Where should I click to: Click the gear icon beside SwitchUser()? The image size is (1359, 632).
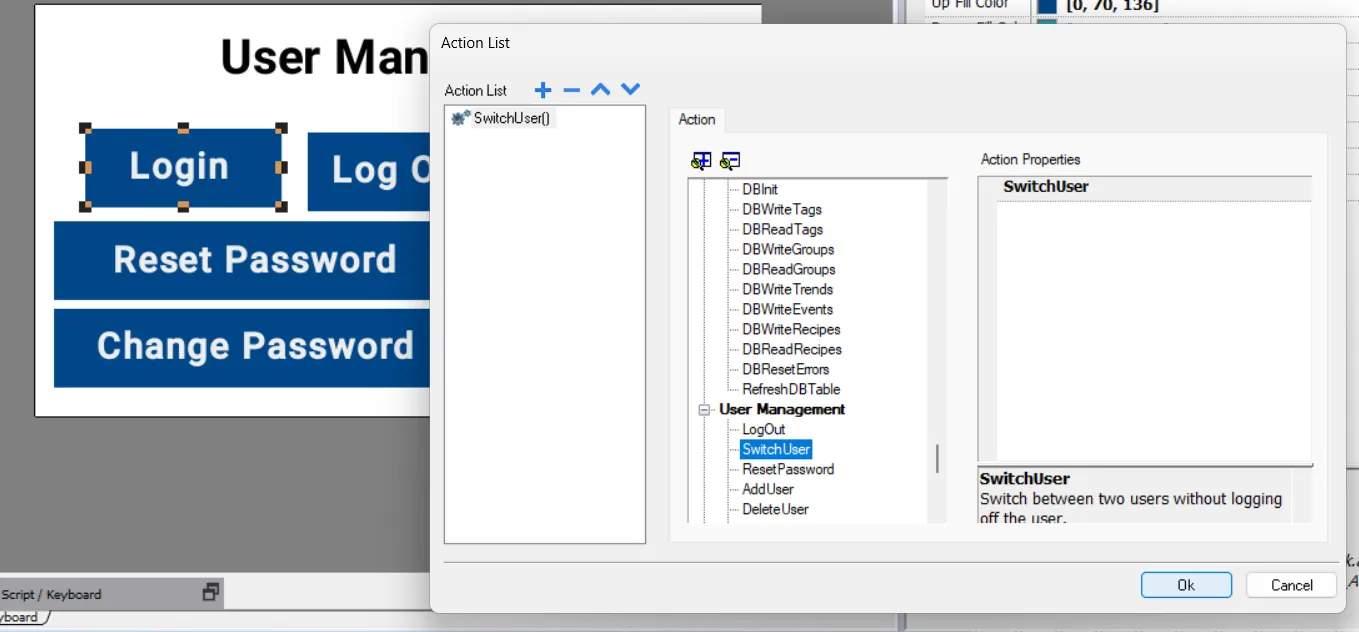pyautogui.click(x=460, y=118)
